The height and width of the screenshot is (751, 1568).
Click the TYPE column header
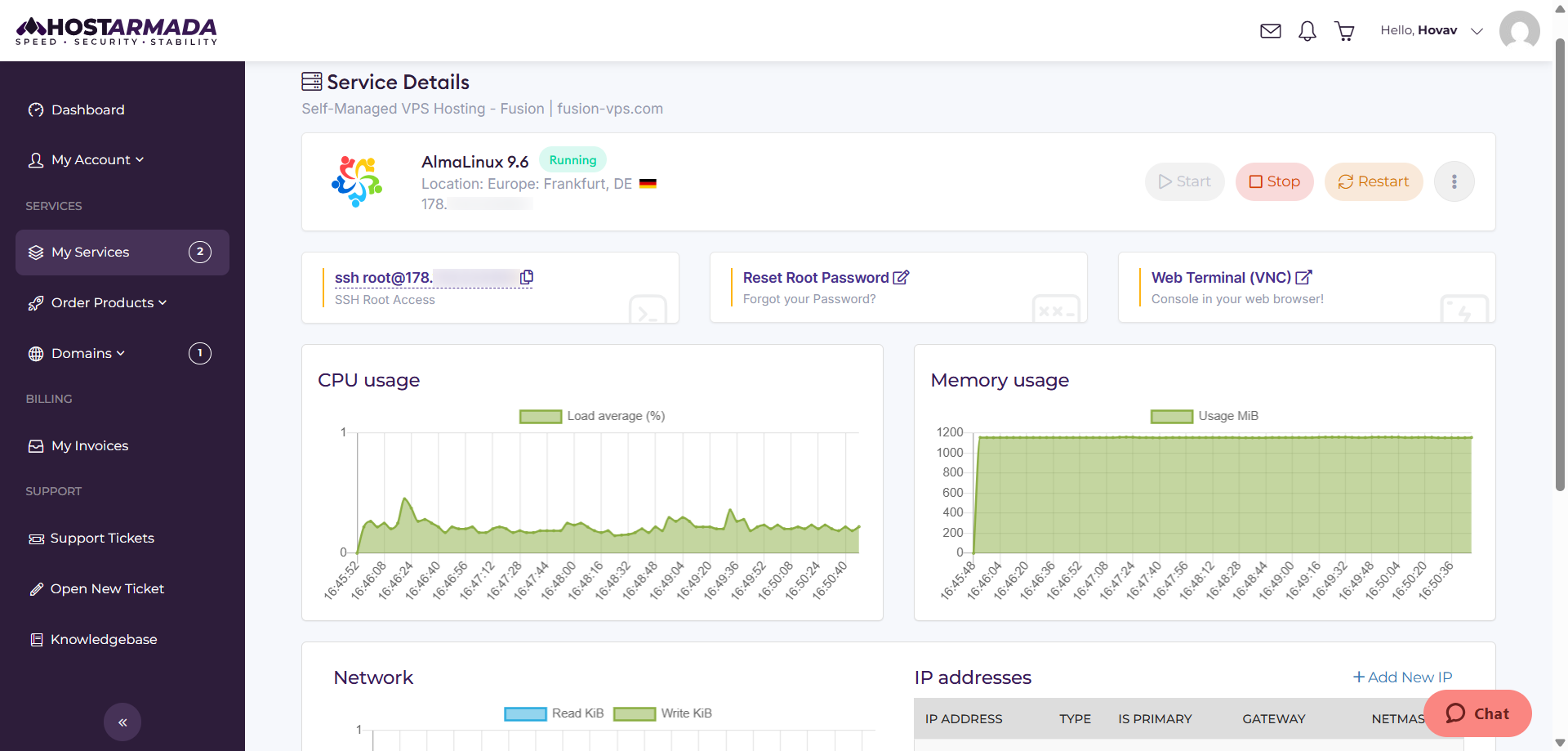[1076, 719]
